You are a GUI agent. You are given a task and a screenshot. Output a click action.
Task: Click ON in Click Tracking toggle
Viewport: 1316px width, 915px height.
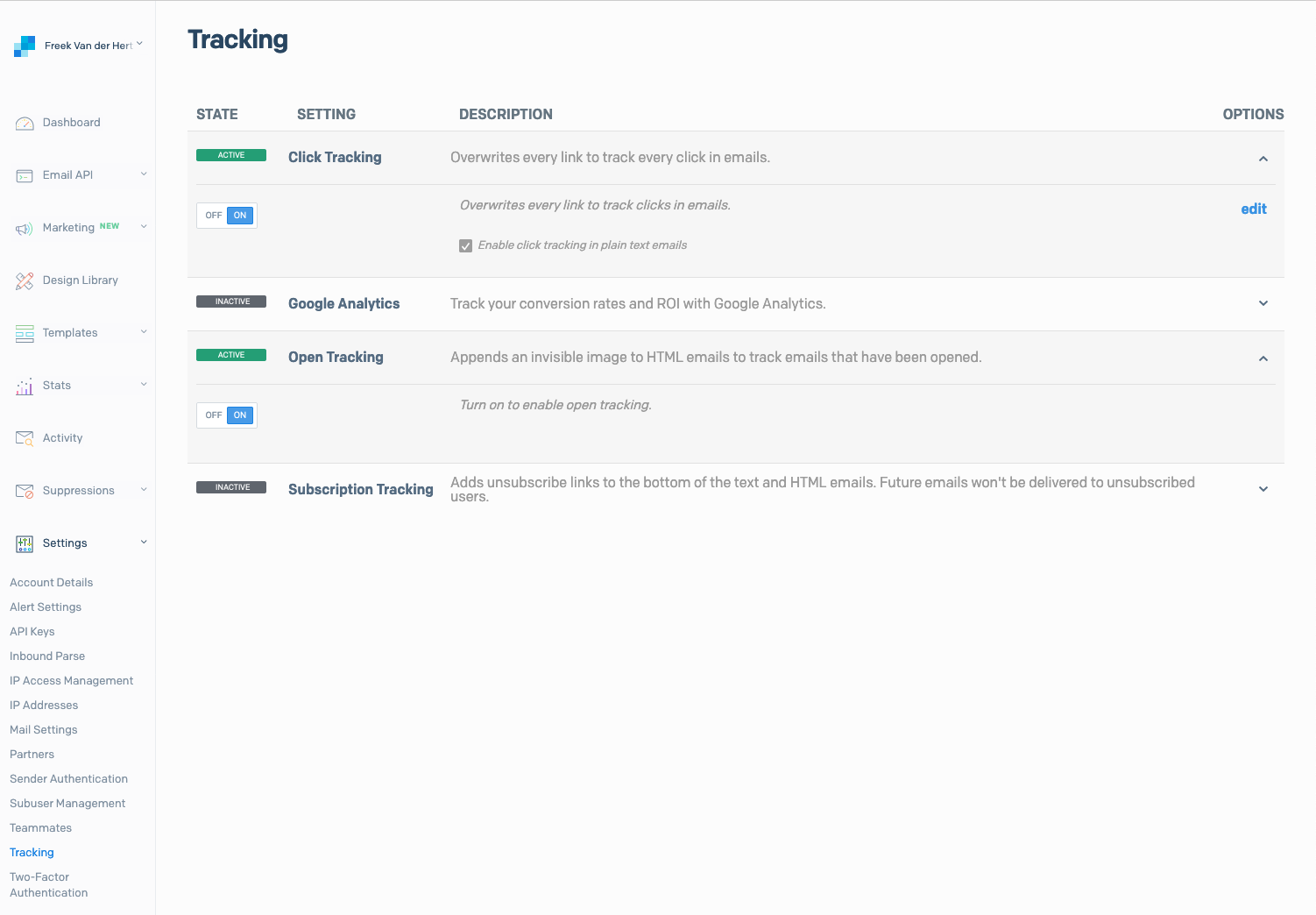click(240, 216)
